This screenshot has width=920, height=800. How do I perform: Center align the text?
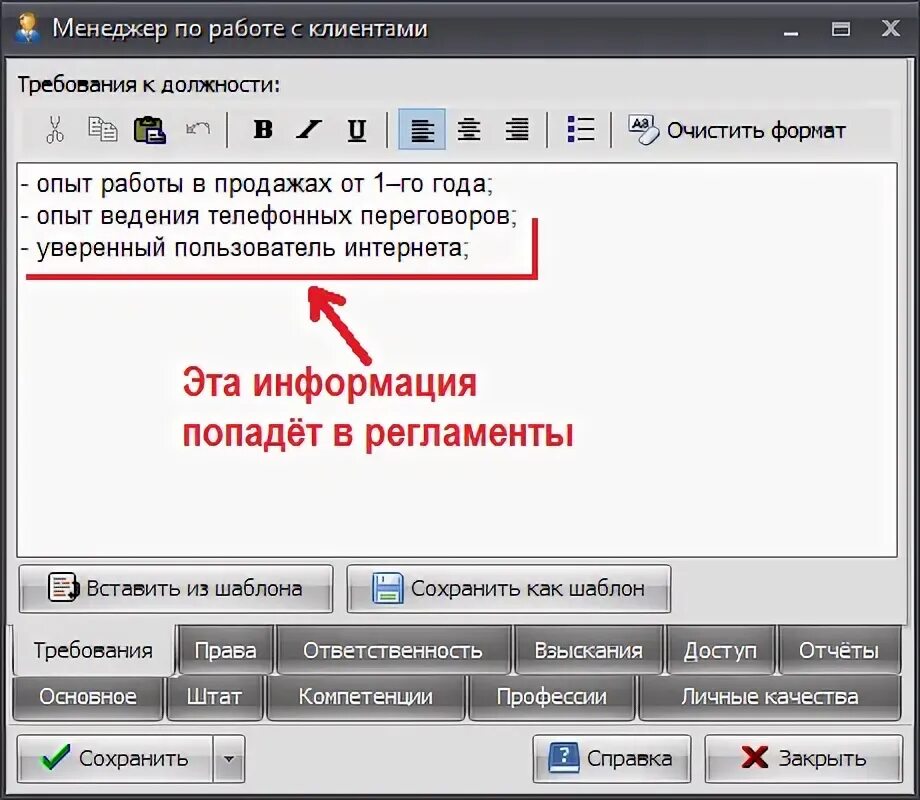[x=469, y=129]
